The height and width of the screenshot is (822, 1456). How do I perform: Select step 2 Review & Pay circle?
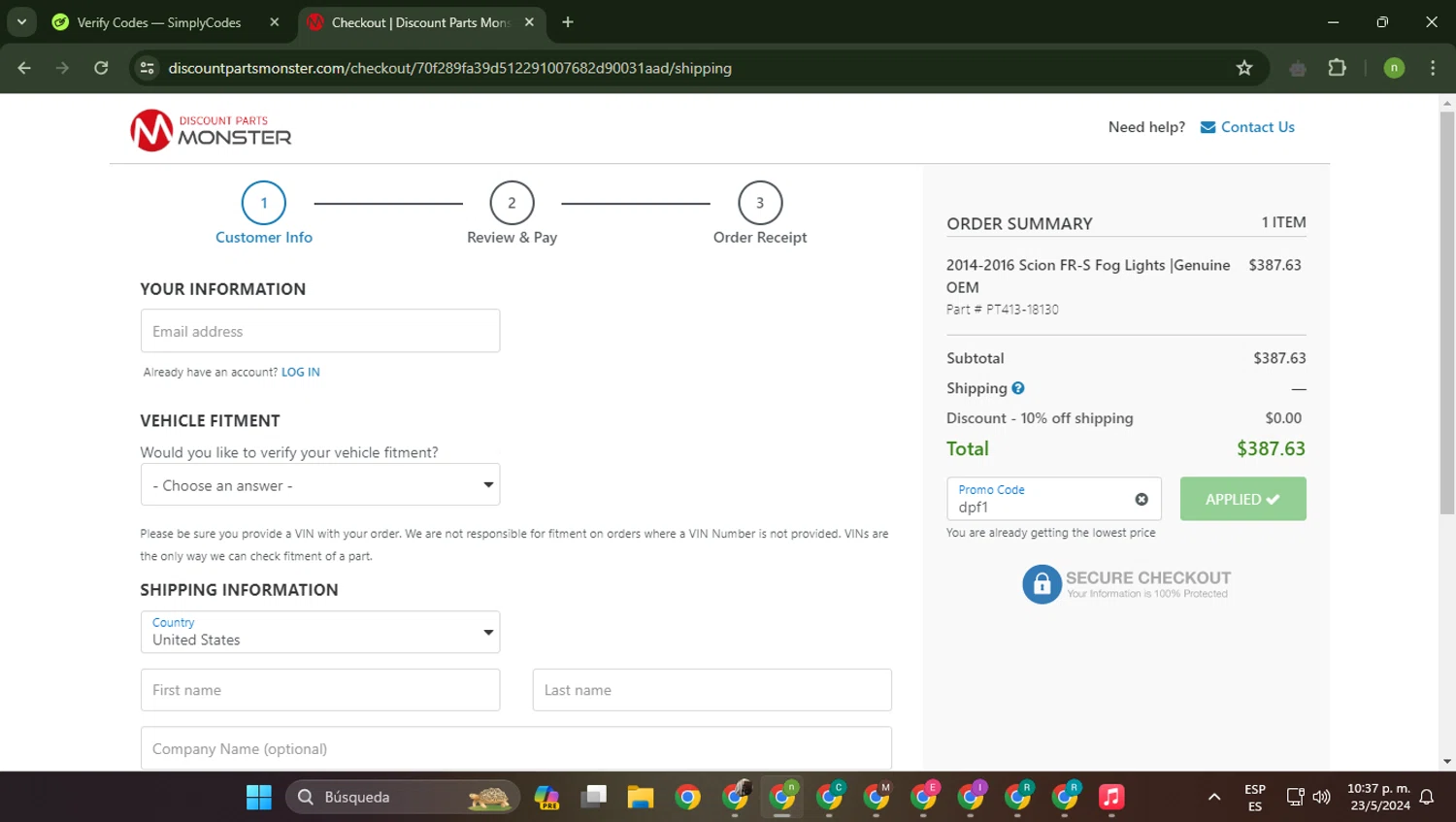click(512, 203)
